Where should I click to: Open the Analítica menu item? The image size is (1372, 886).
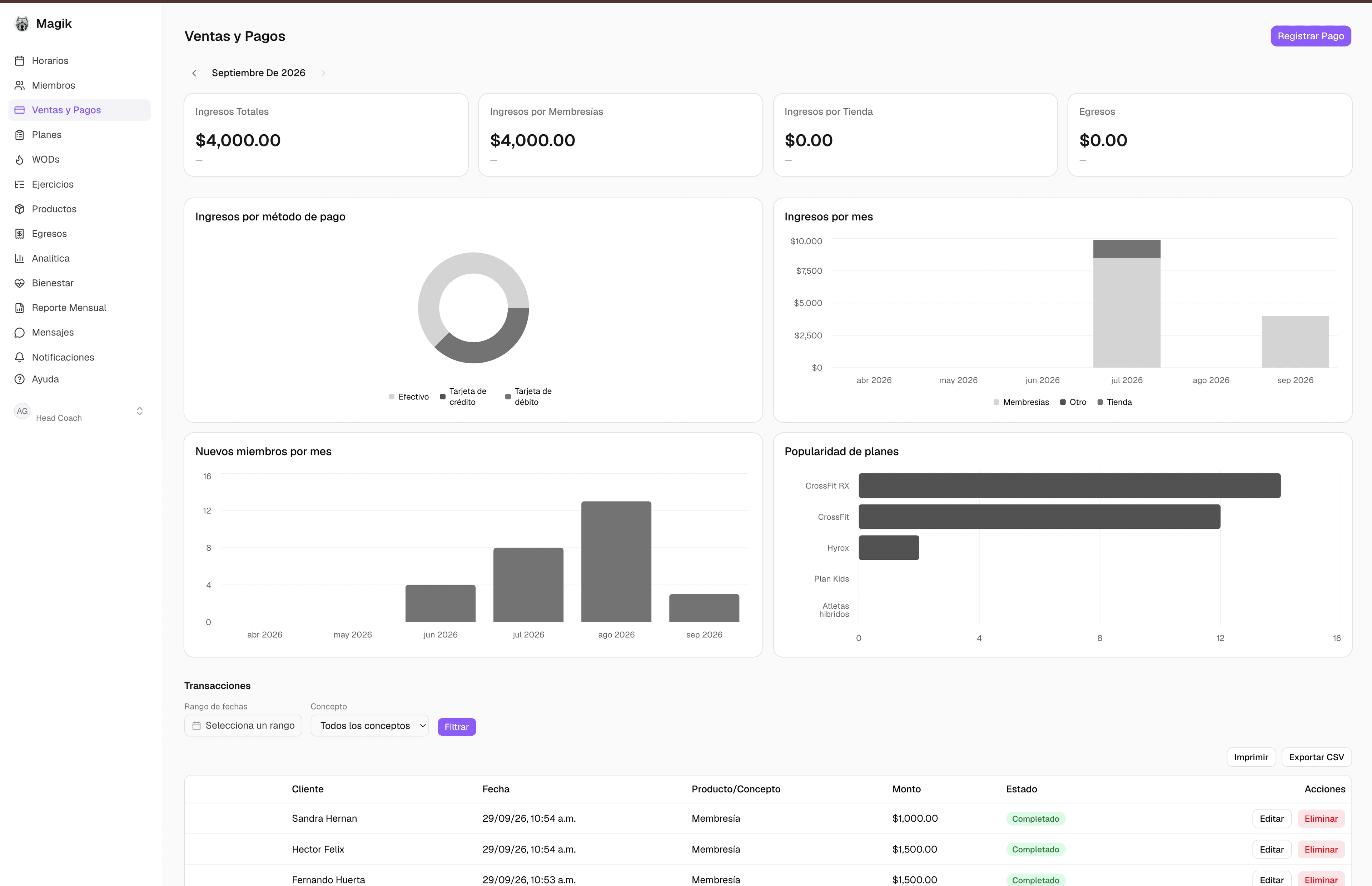79,258
